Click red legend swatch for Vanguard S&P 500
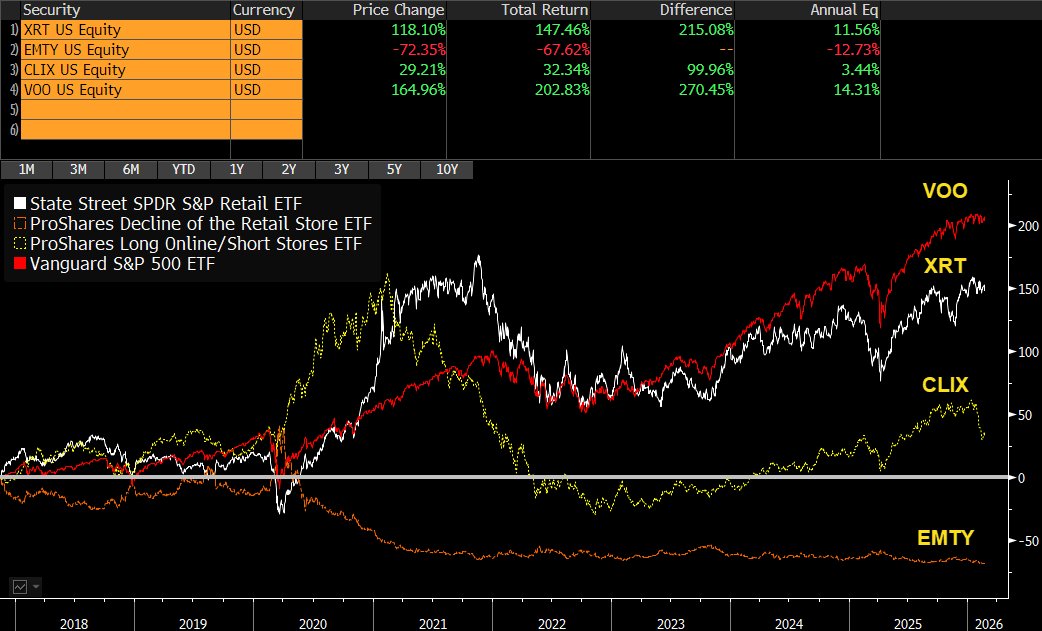1042x631 pixels. tap(20, 263)
